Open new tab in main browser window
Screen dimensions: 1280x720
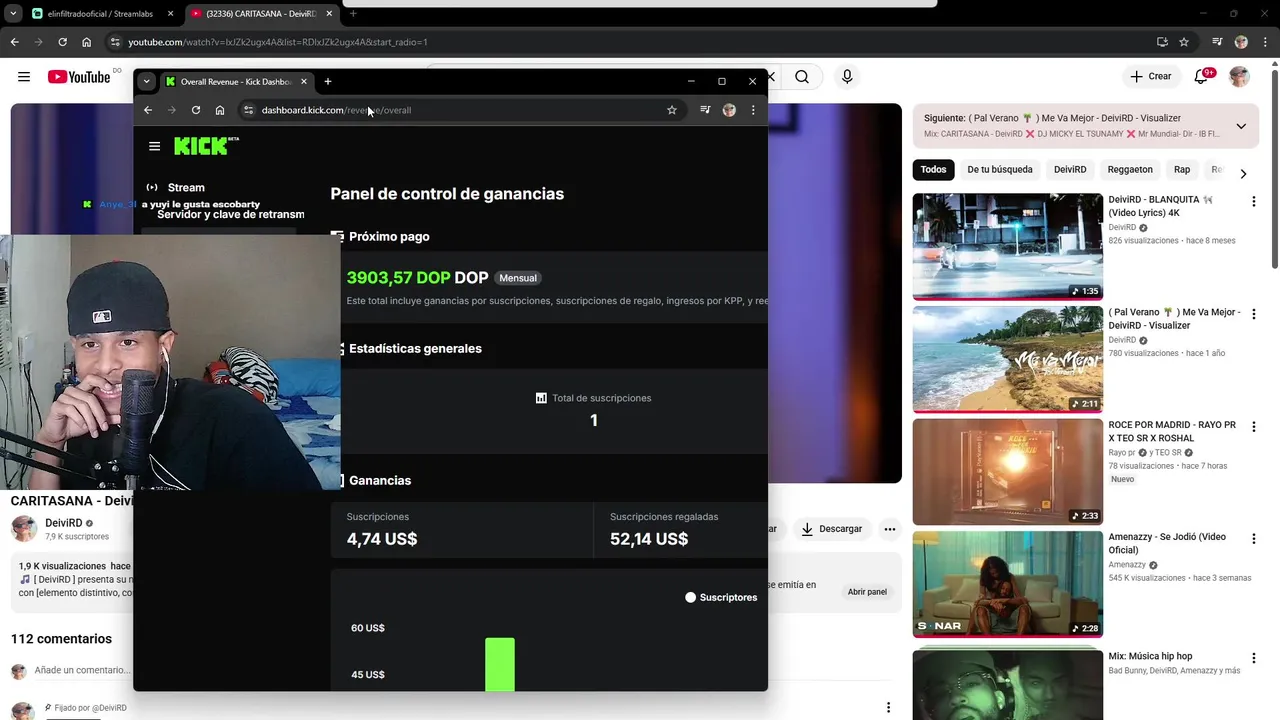353,14
